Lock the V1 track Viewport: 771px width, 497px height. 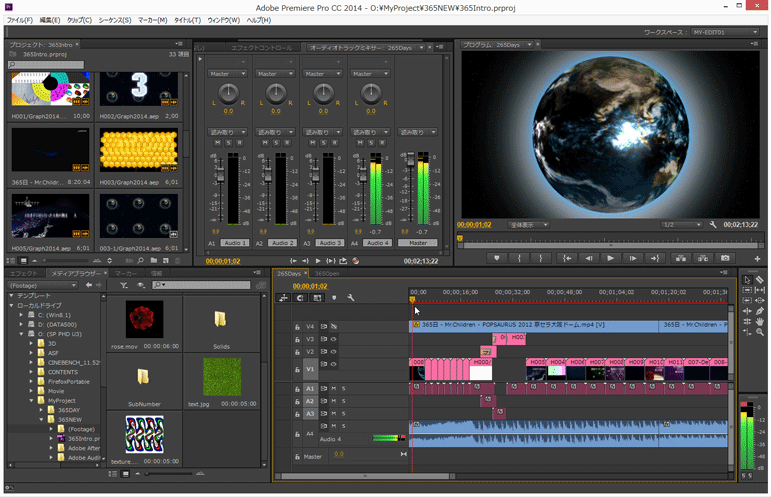tap(297, 370)
